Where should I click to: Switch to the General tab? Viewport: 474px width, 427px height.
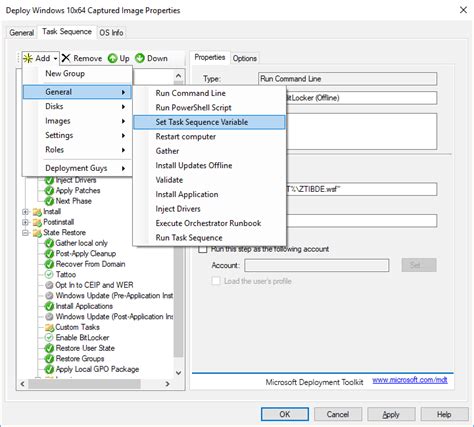tap(22, 33)
